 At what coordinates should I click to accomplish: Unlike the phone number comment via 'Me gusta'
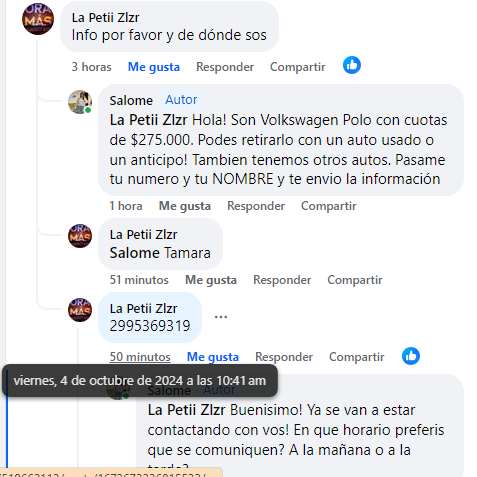click(213, 357)
